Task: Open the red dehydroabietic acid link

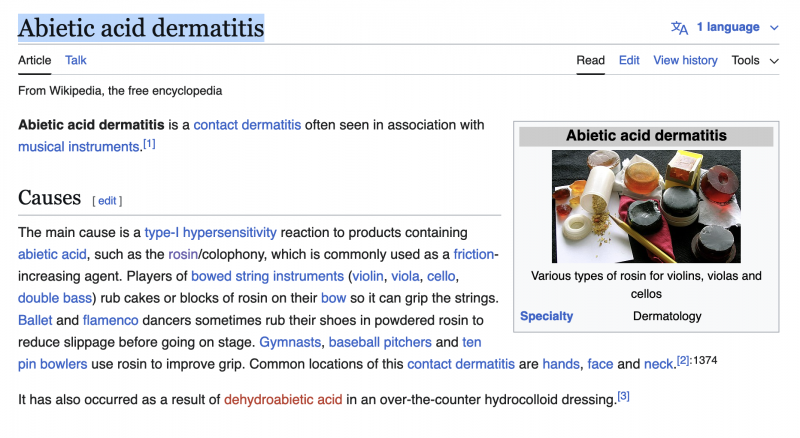Action: [283, 400]
